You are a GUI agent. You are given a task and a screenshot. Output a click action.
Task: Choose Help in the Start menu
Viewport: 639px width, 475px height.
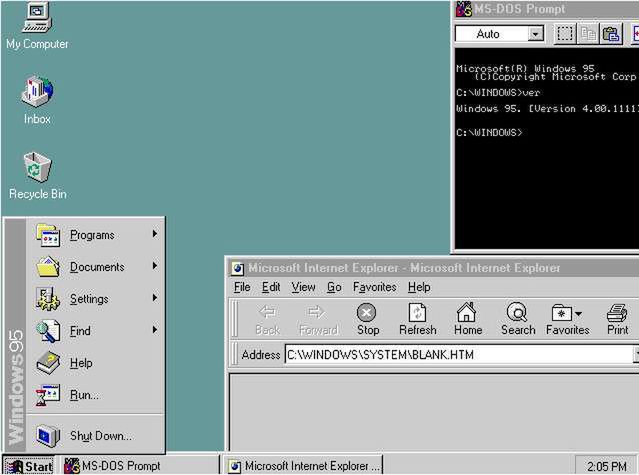(96, 363)
